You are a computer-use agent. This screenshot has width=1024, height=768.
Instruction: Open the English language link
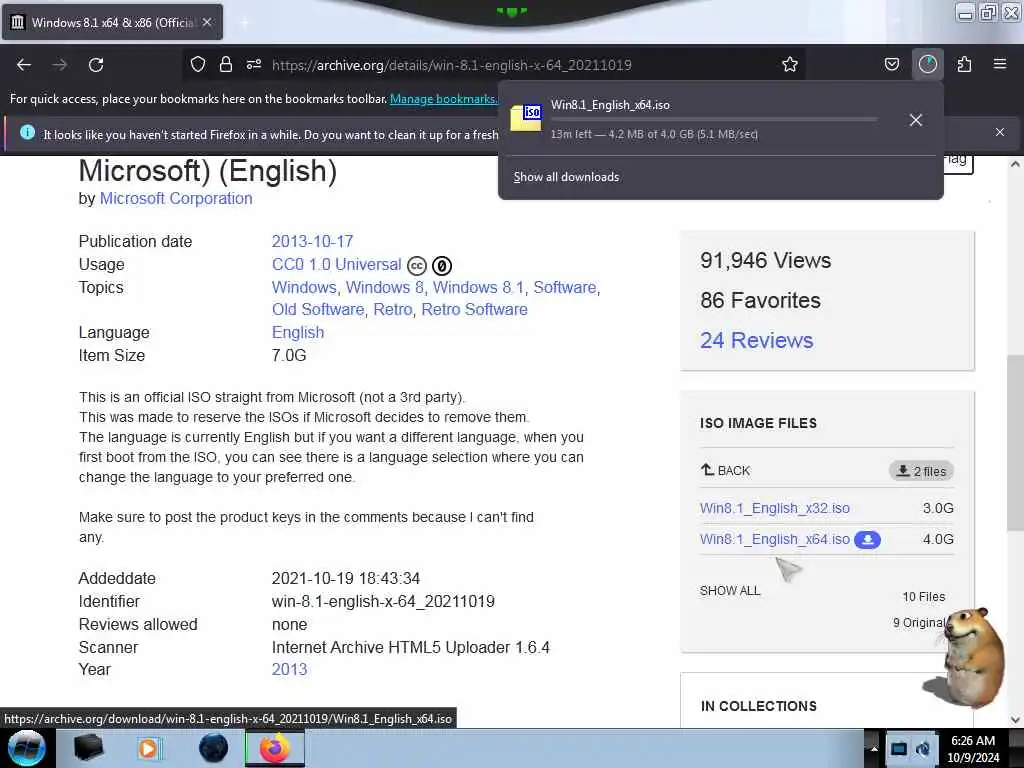tap(298, 332)
